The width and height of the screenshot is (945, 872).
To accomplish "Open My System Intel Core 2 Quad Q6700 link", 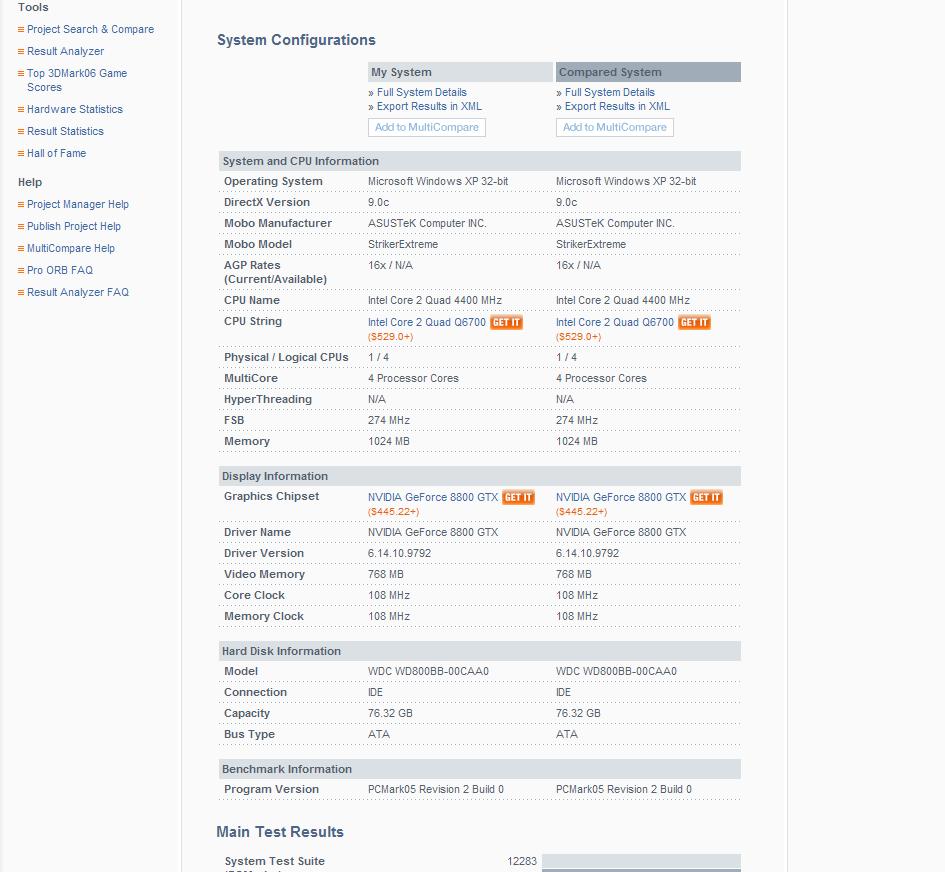I will click(427, 322).
